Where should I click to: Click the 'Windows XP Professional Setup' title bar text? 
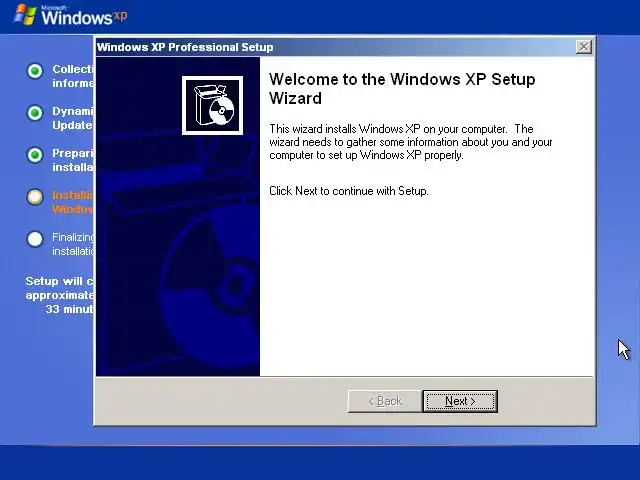(x=185, y=47)
